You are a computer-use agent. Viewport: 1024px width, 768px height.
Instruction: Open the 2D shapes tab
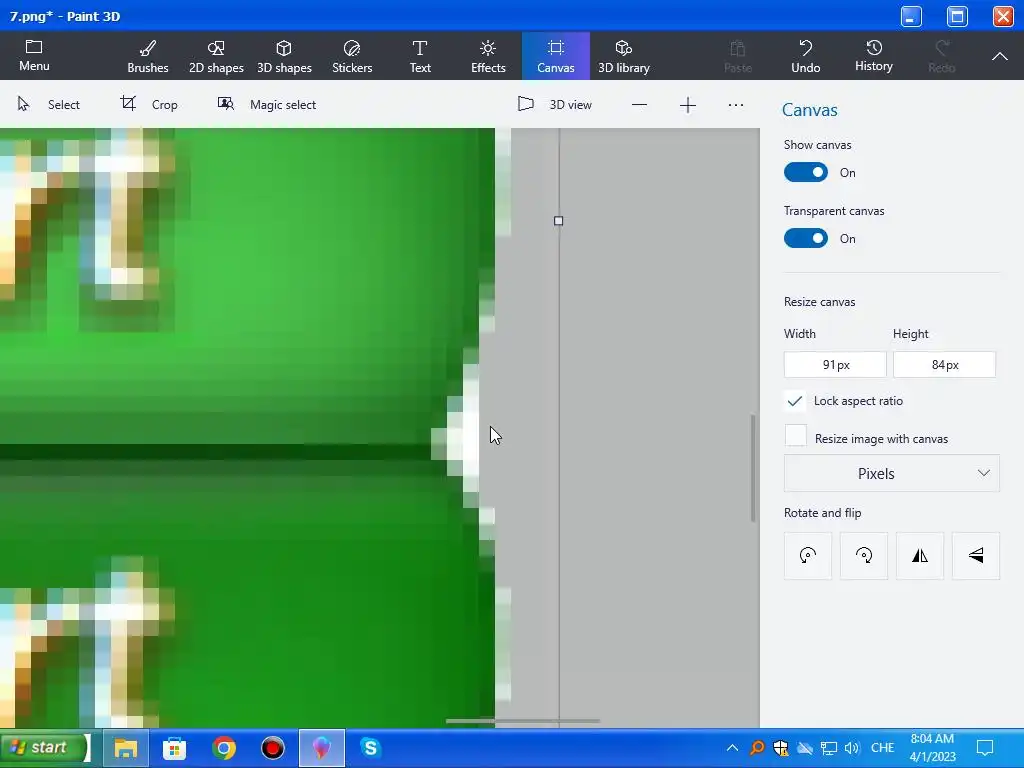click(x=216, y=56)
